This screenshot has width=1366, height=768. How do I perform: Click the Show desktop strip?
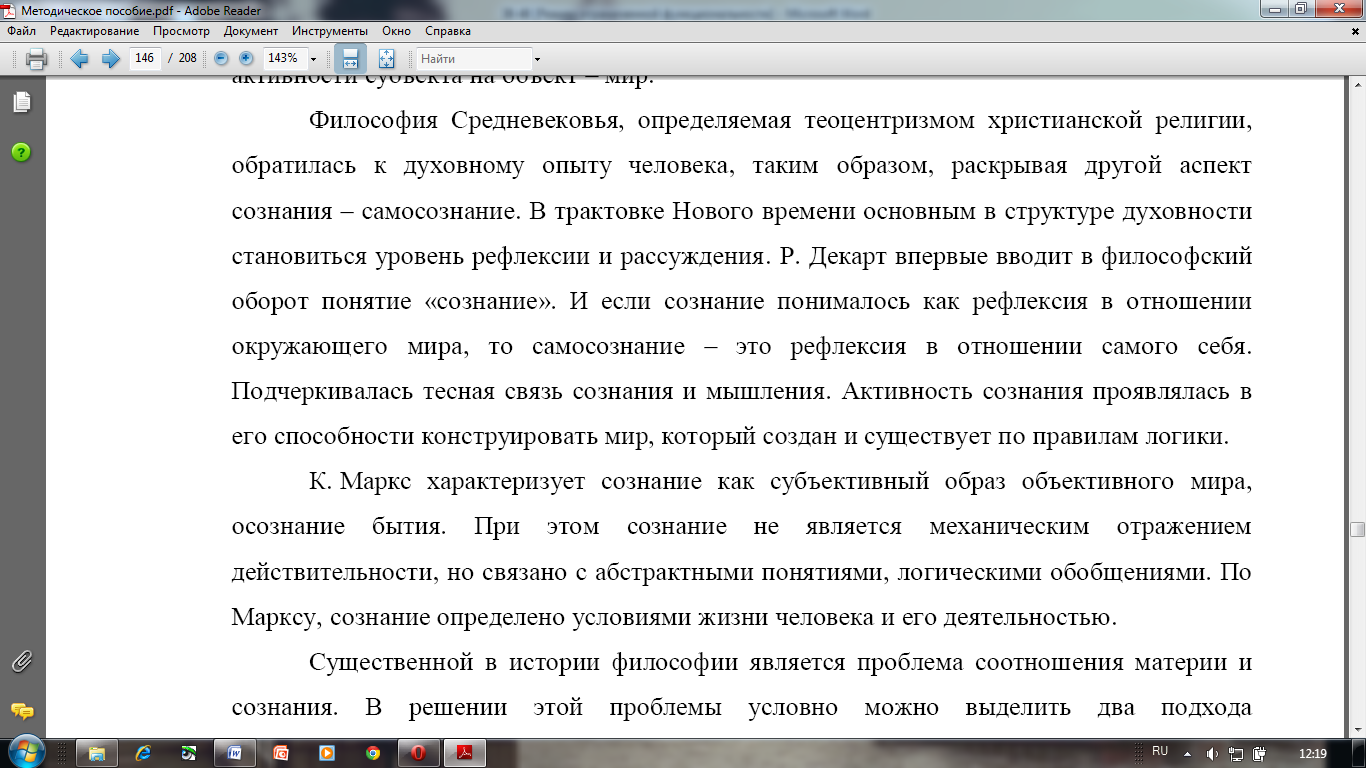[1359, 753]
